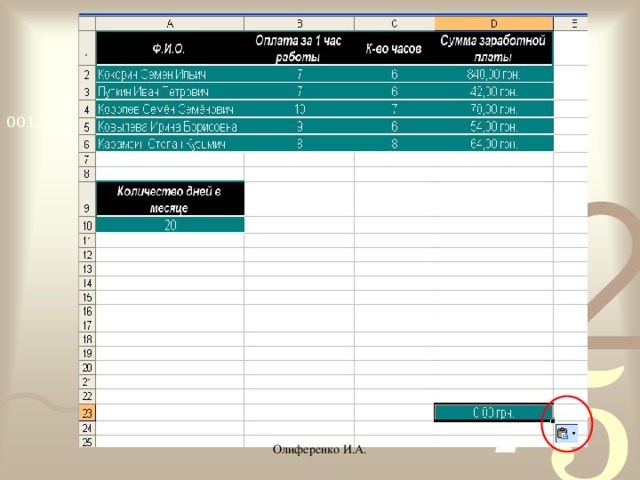640x480 pixels.
Task: Click the 840,00 грн. salary cell
Action: [x=493, y=75]
